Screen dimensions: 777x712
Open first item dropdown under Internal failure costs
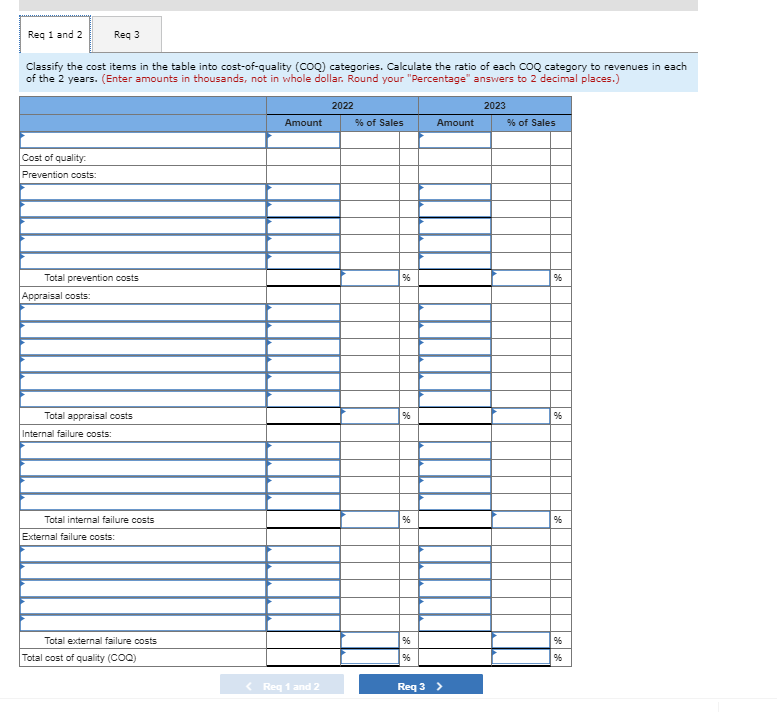(143, 450)
